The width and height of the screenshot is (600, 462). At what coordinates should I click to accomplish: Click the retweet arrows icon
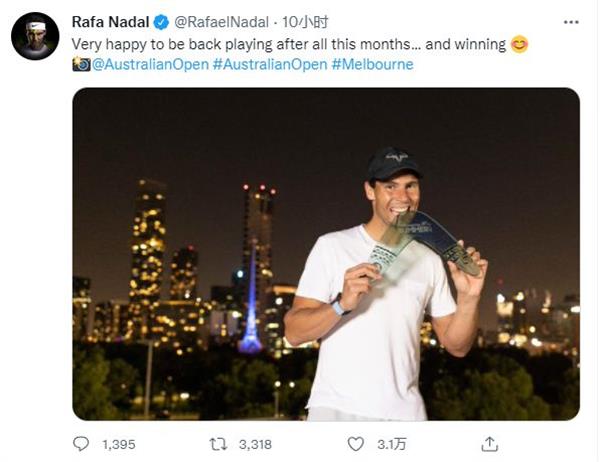click(218, 444)
